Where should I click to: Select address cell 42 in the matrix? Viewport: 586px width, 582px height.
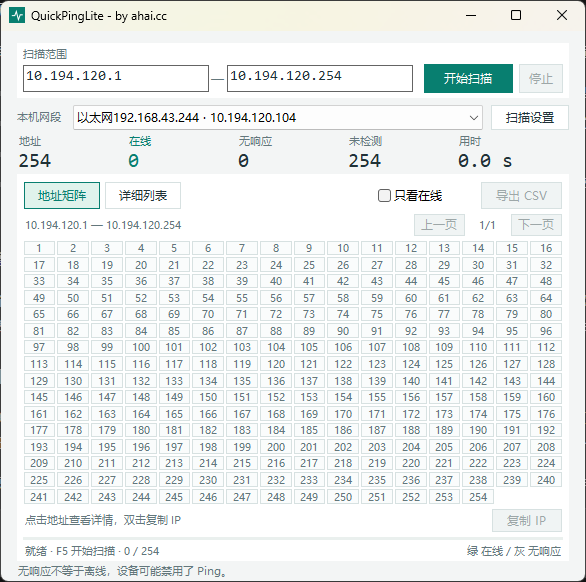(x=343, y=281)
